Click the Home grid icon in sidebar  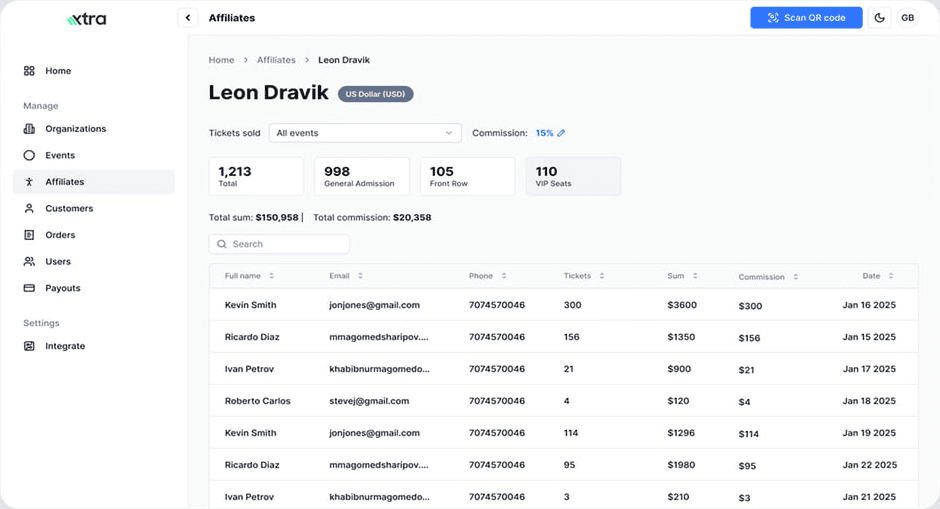click(x=29, y=71)
